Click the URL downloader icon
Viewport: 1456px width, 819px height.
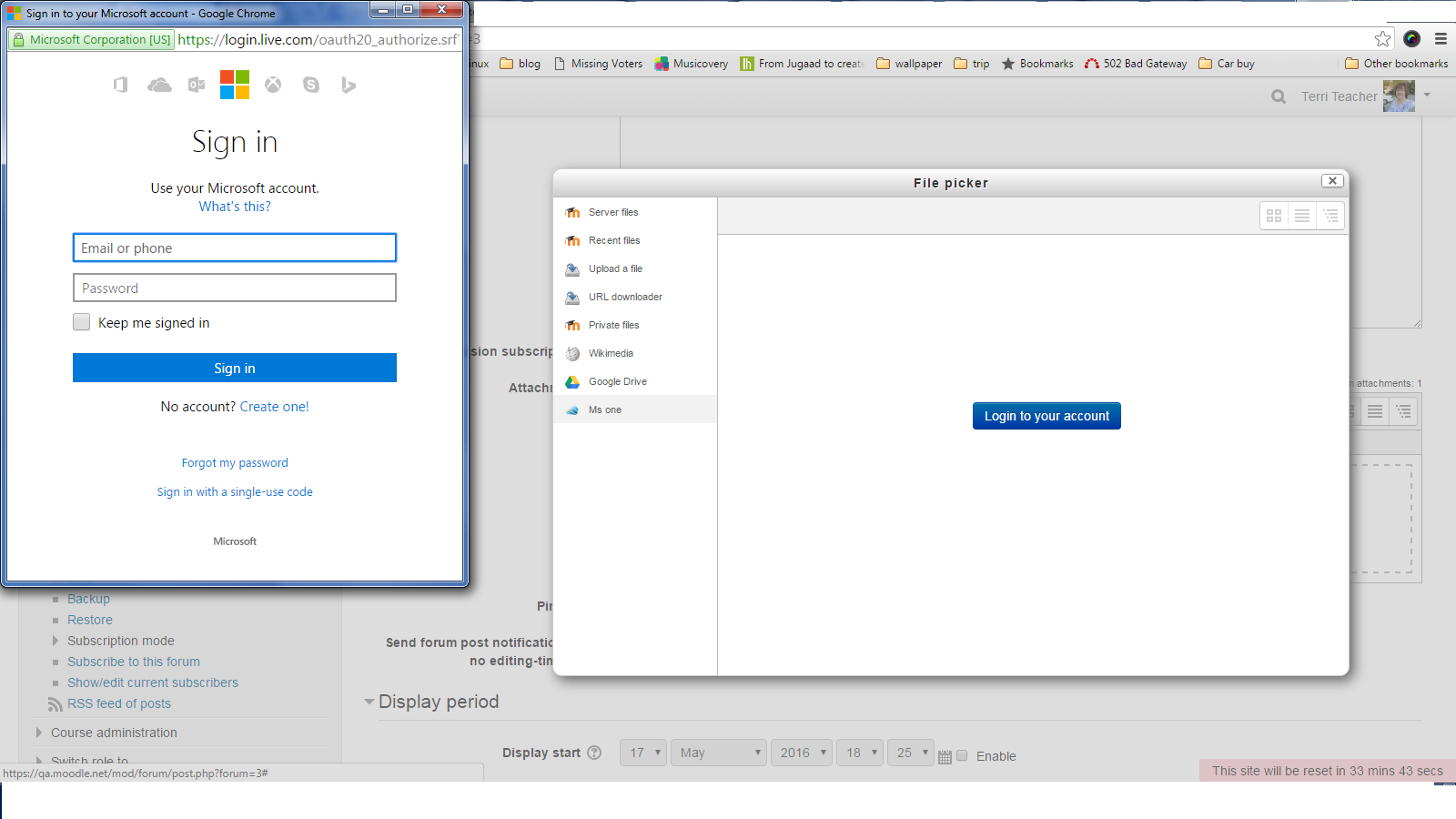(572, 298)
